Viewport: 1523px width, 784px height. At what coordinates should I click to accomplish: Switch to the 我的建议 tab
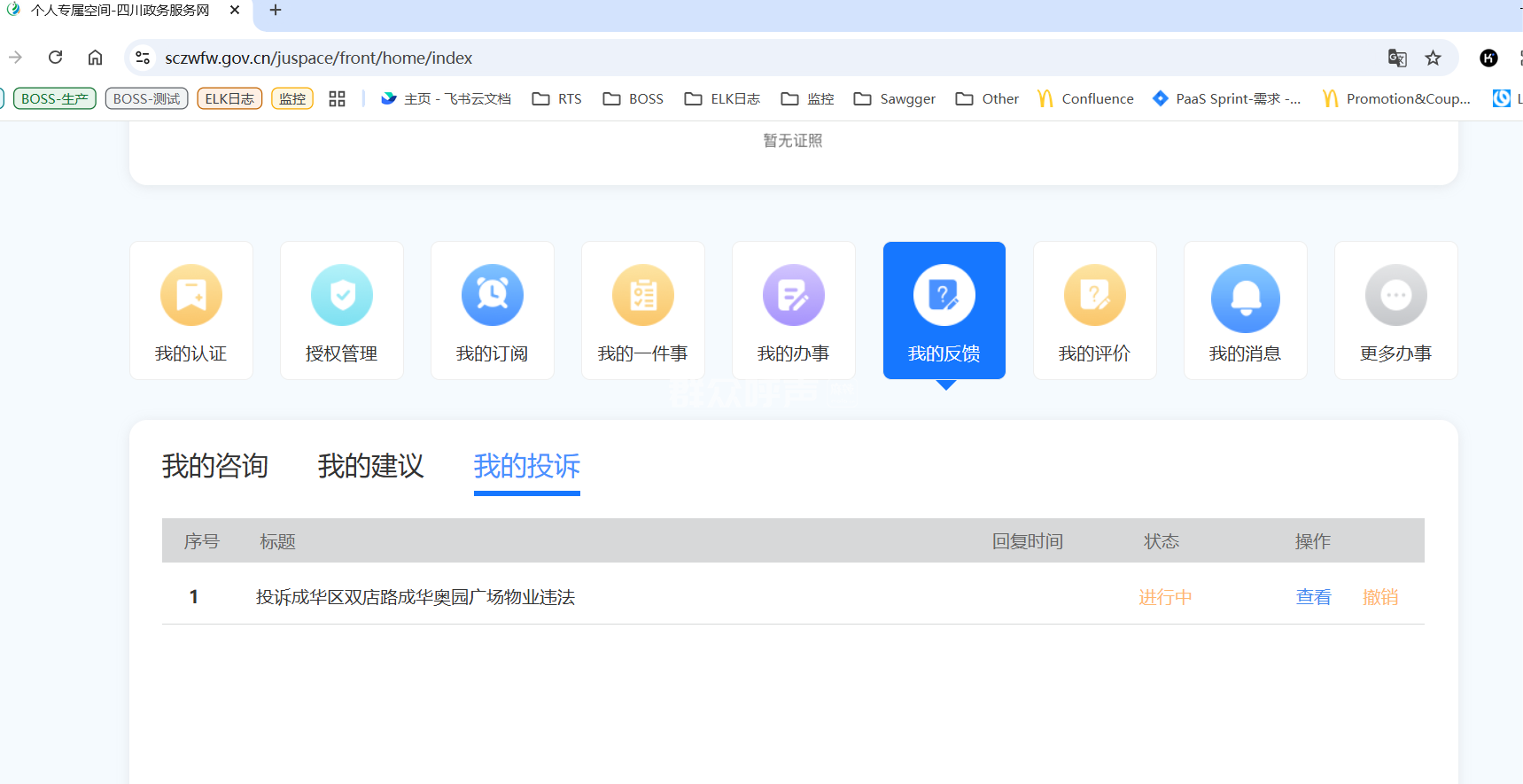pyautogui.click(x=371, y=466)
